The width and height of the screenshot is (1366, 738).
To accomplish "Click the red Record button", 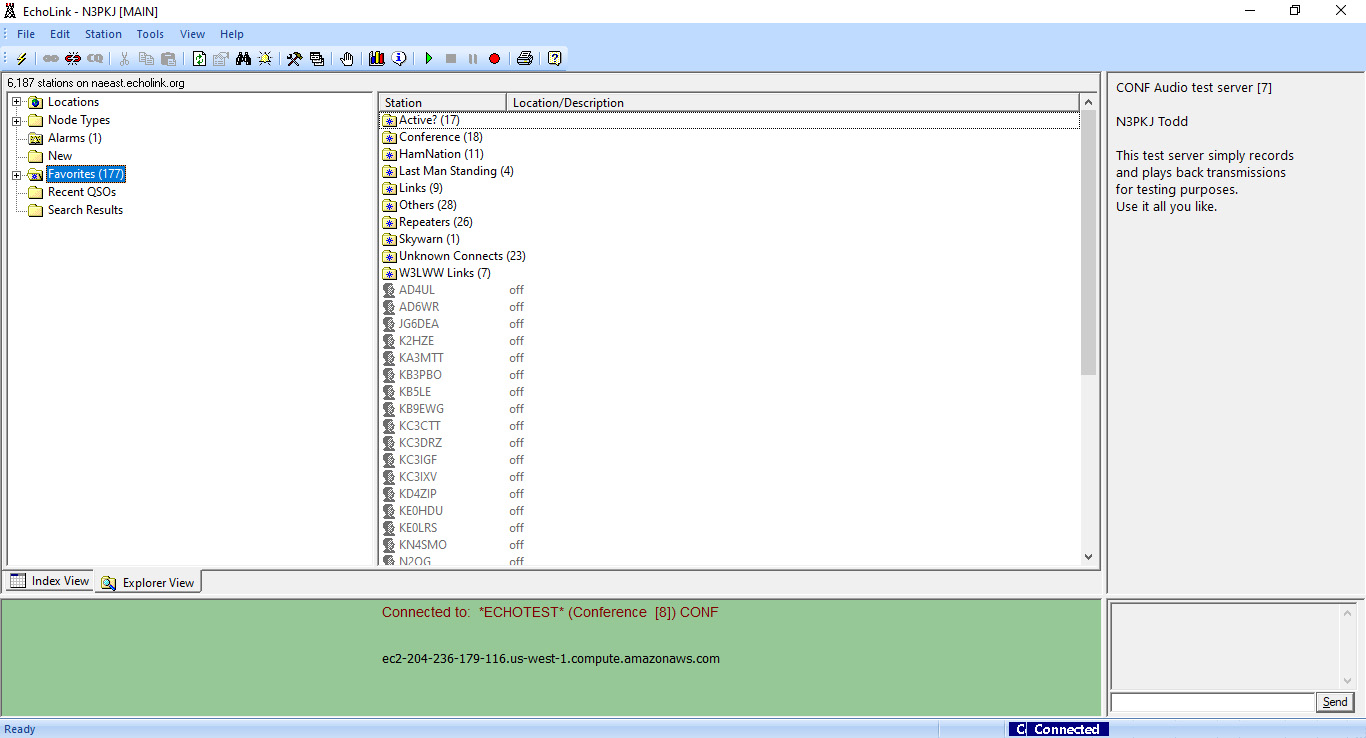I will [x=494, y=59].
